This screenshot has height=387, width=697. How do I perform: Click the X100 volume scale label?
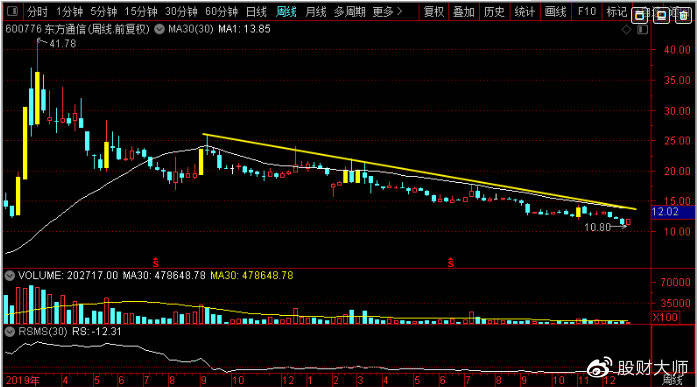click(665, 317)
